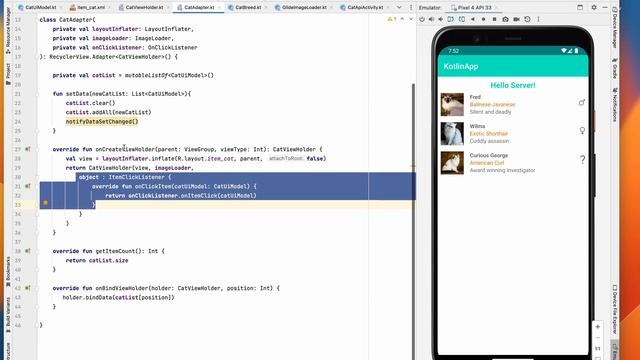
Task: Collapse CatAdapter constructor fold marker on line 17
Action: tap(37, 57)
